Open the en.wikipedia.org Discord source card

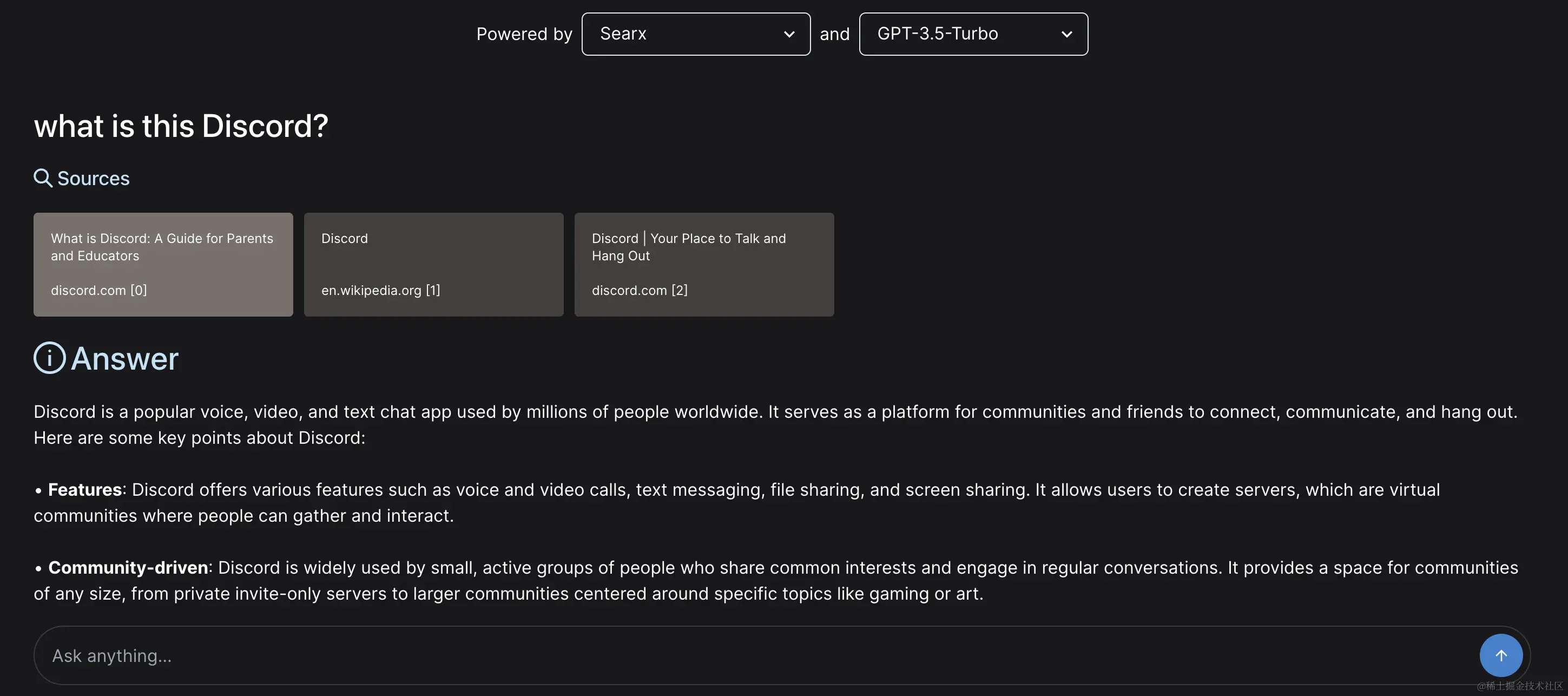pos(433,264)
